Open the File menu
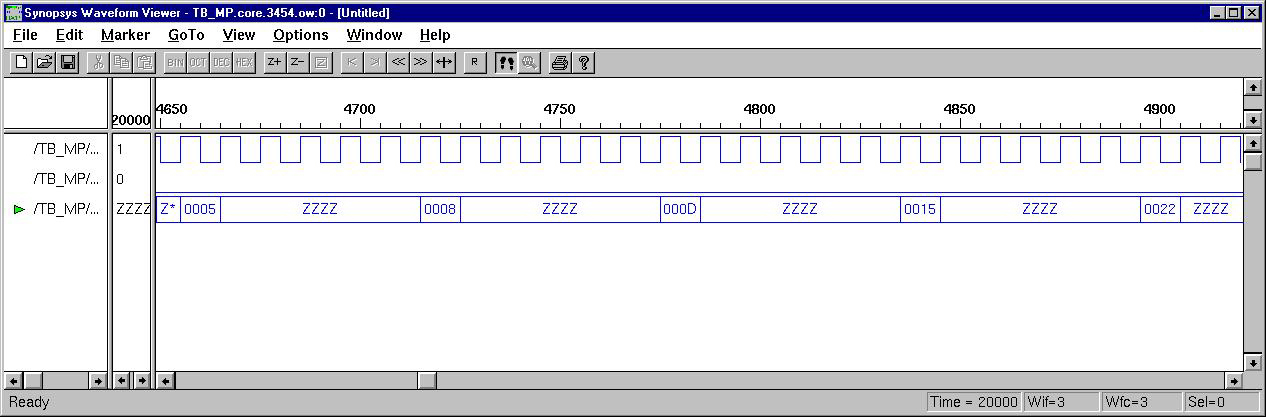The width and height of the screenshot is (1266, 417). (x=25, y=35)
